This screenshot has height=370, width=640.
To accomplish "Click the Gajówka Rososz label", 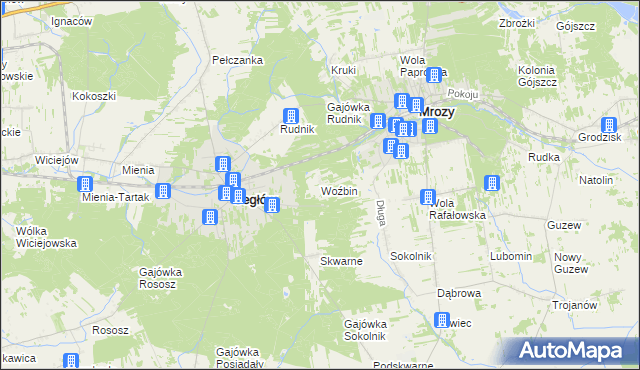I will tap(160, 278).
